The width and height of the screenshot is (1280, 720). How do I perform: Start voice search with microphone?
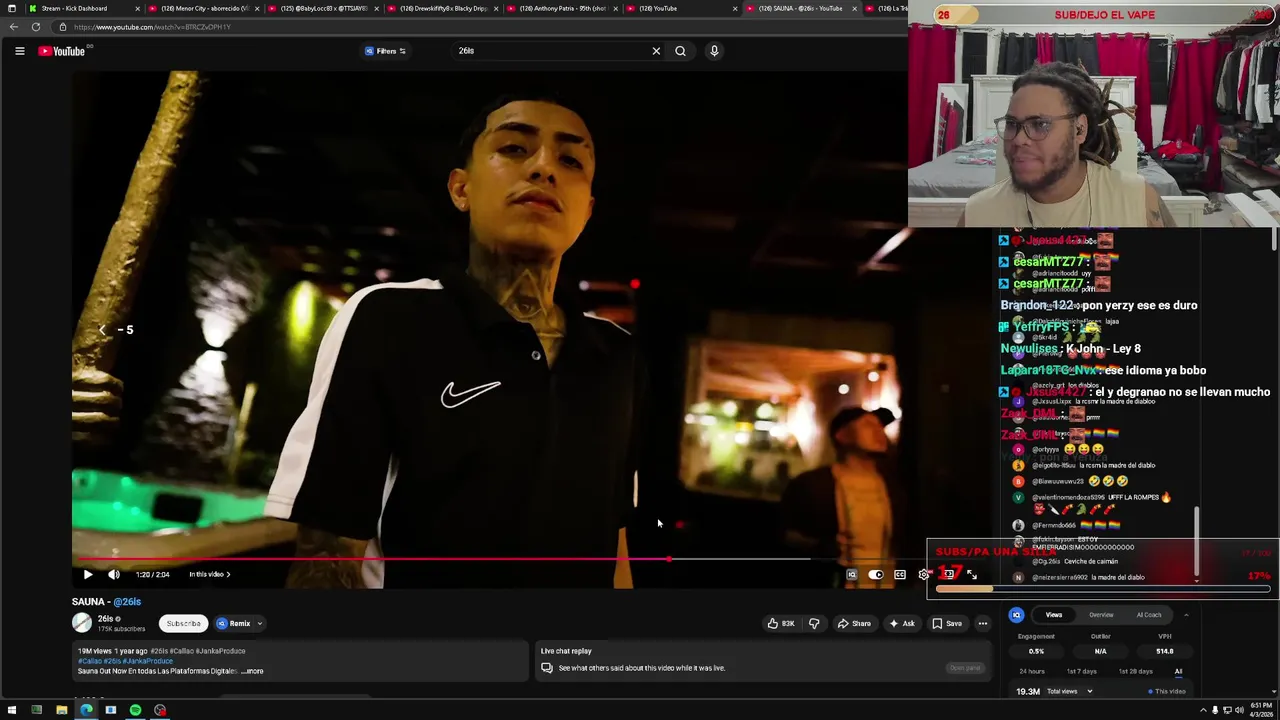(714, 51)
